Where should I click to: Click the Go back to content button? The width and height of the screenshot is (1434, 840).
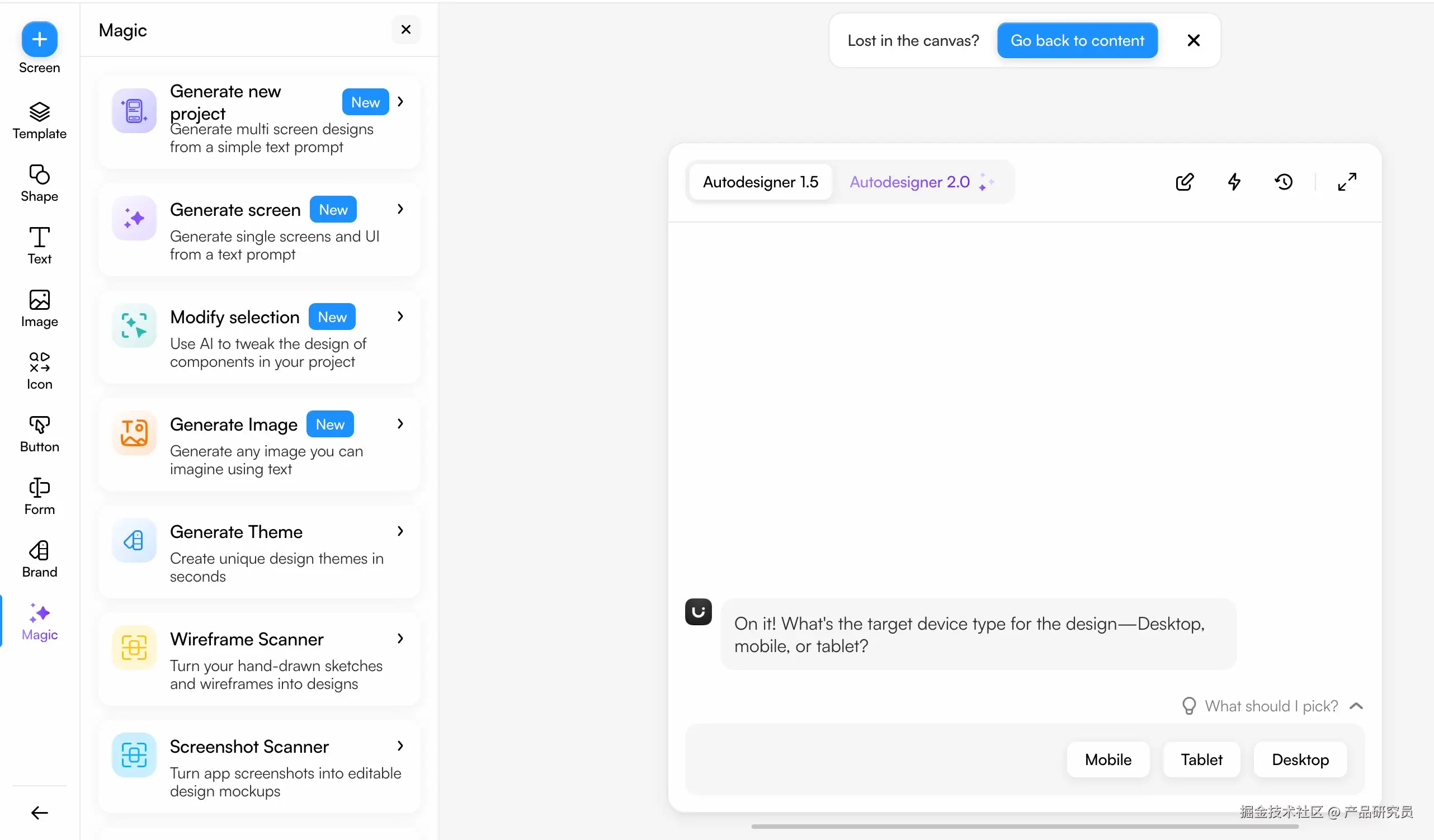coord(1077,40)
